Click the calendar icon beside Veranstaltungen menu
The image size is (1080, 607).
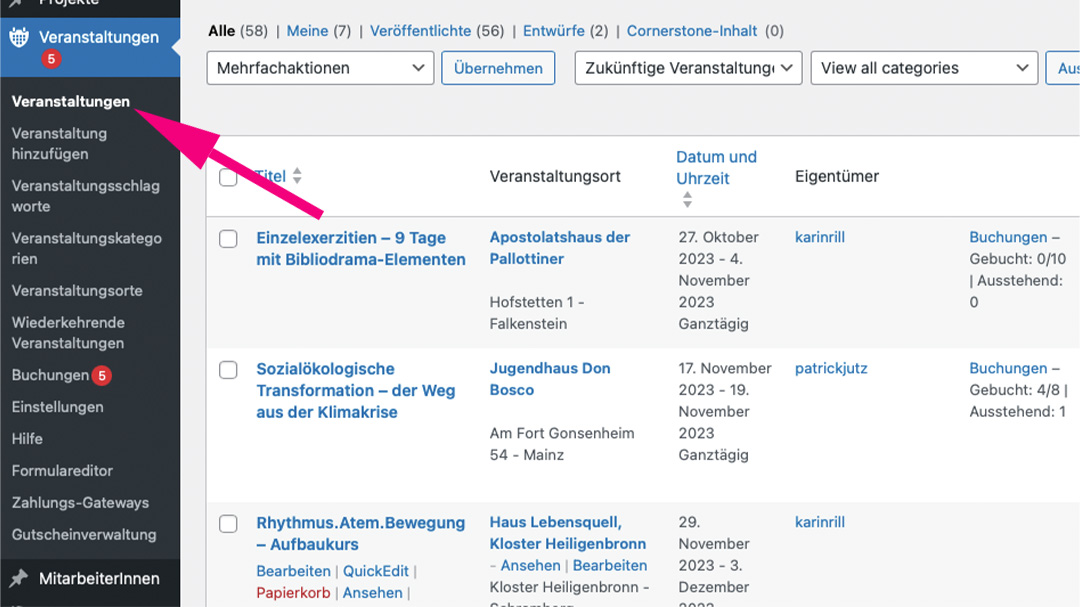coord(18,38)
